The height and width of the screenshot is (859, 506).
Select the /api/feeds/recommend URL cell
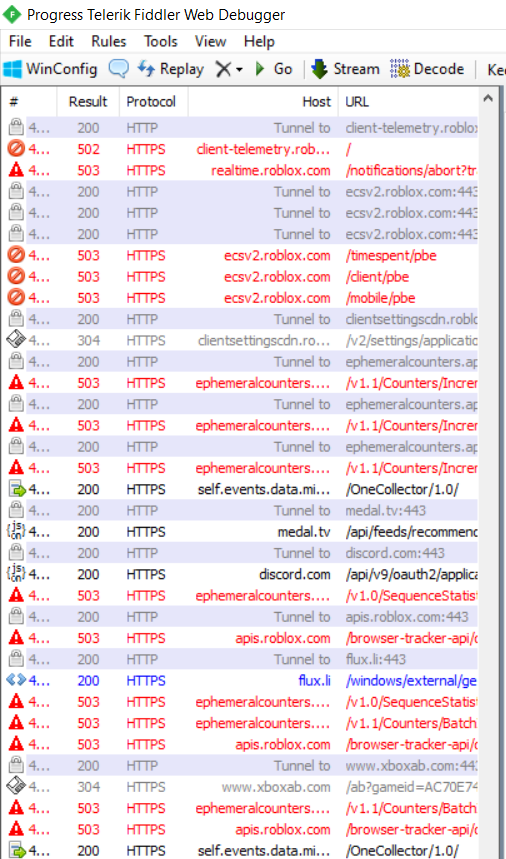411,531
